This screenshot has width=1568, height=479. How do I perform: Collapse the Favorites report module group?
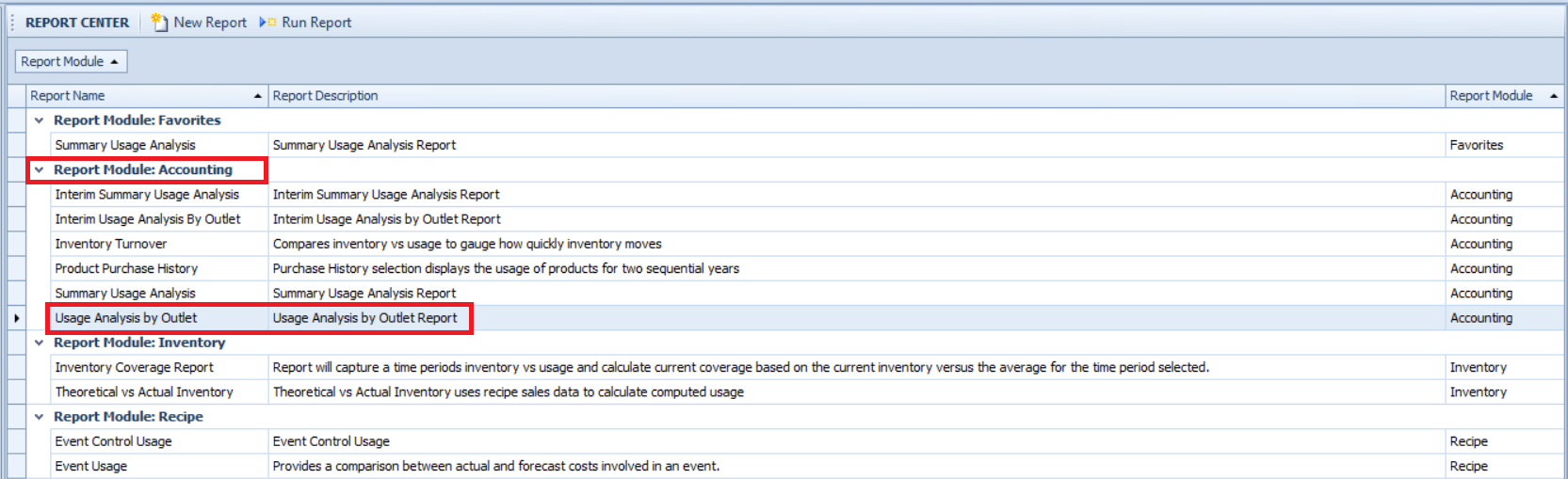(x=39, y=120)
